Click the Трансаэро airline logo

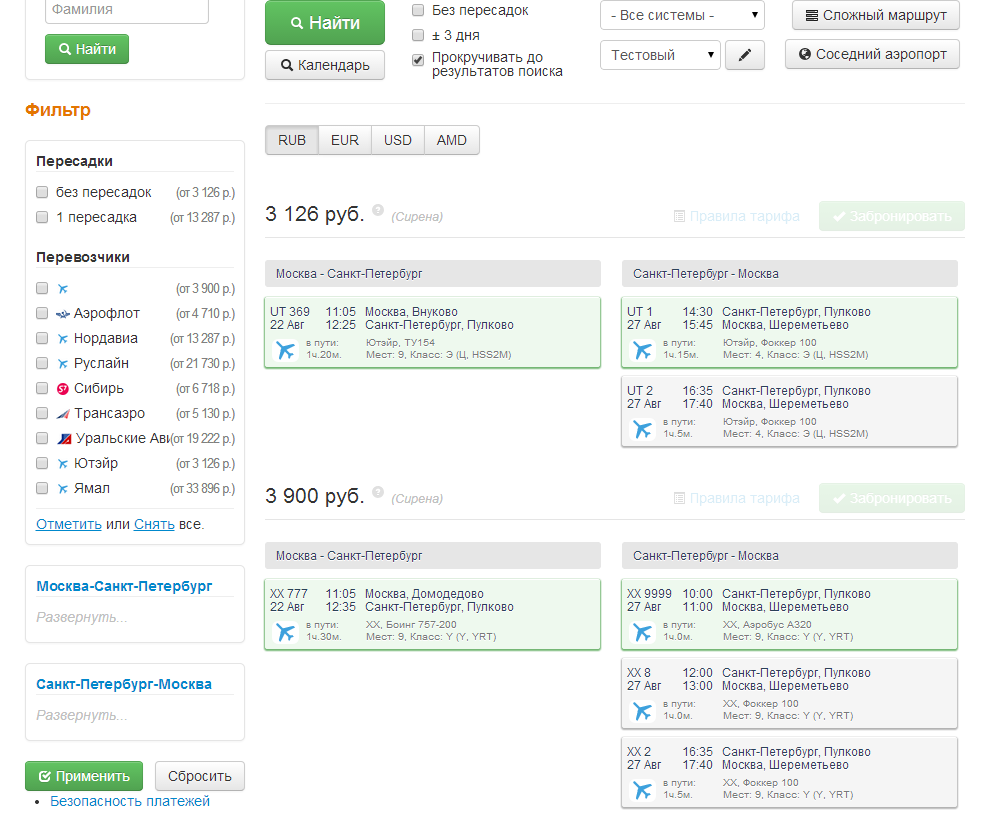tap(62, 414)
